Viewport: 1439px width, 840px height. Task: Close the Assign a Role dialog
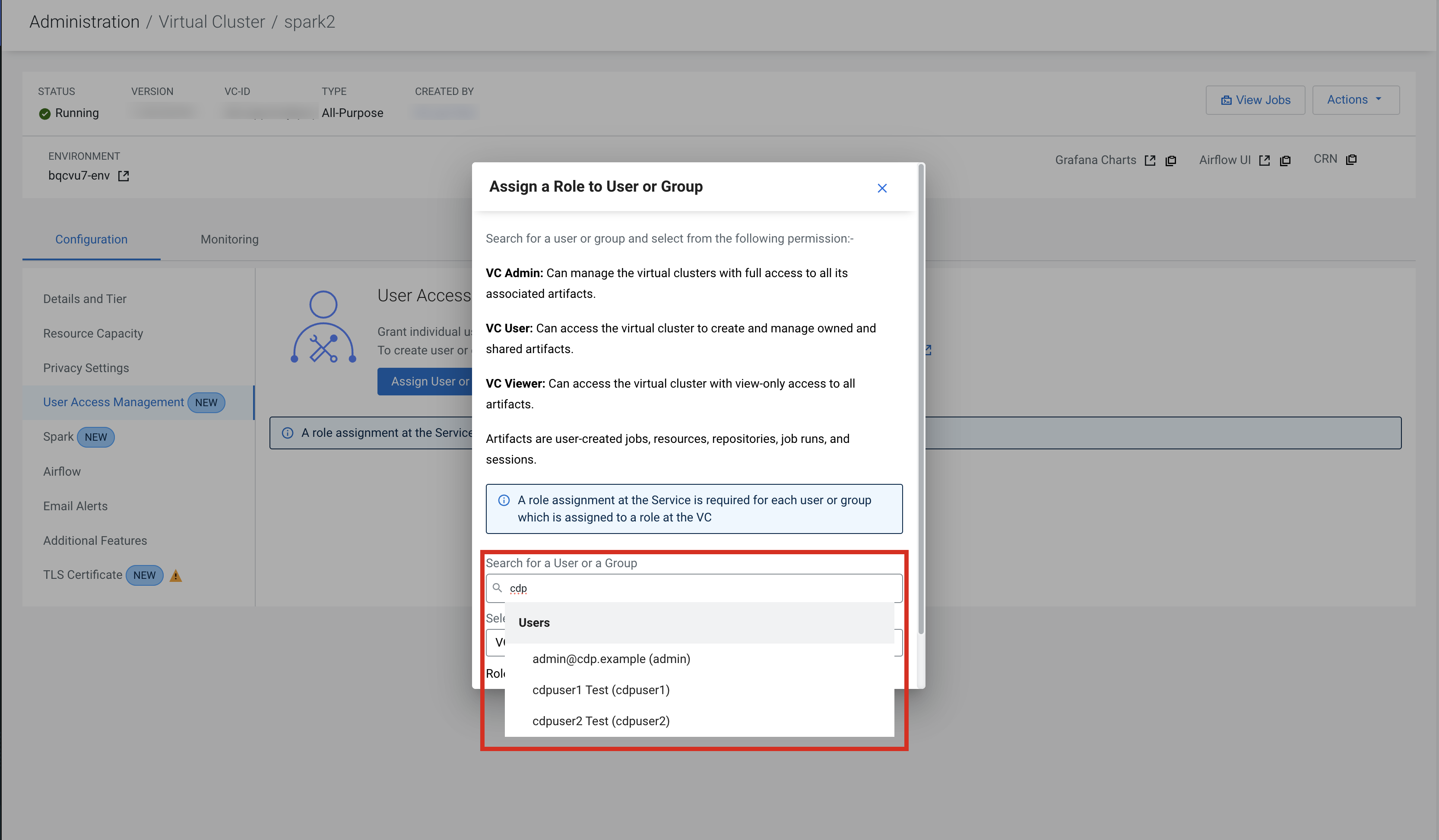tap(882, 188)
